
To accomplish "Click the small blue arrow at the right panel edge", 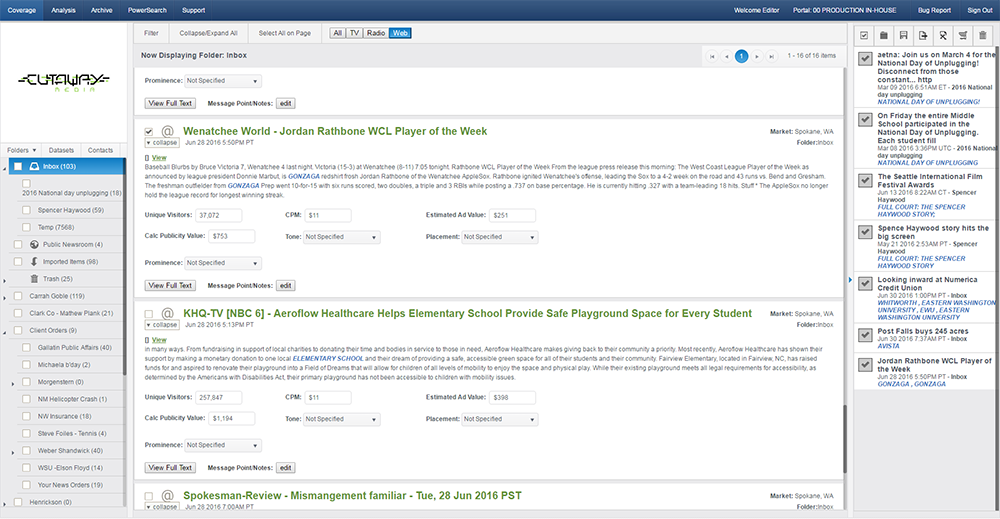I will [850, 280].
